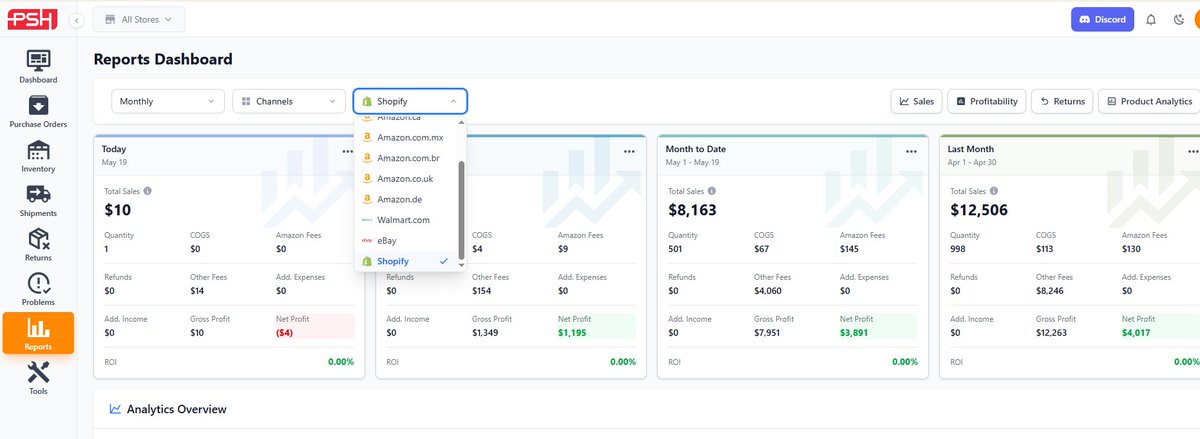The width and height of the screenshot is (1200, 439).
Task: Open the Returns report button
Action: 1061,101
